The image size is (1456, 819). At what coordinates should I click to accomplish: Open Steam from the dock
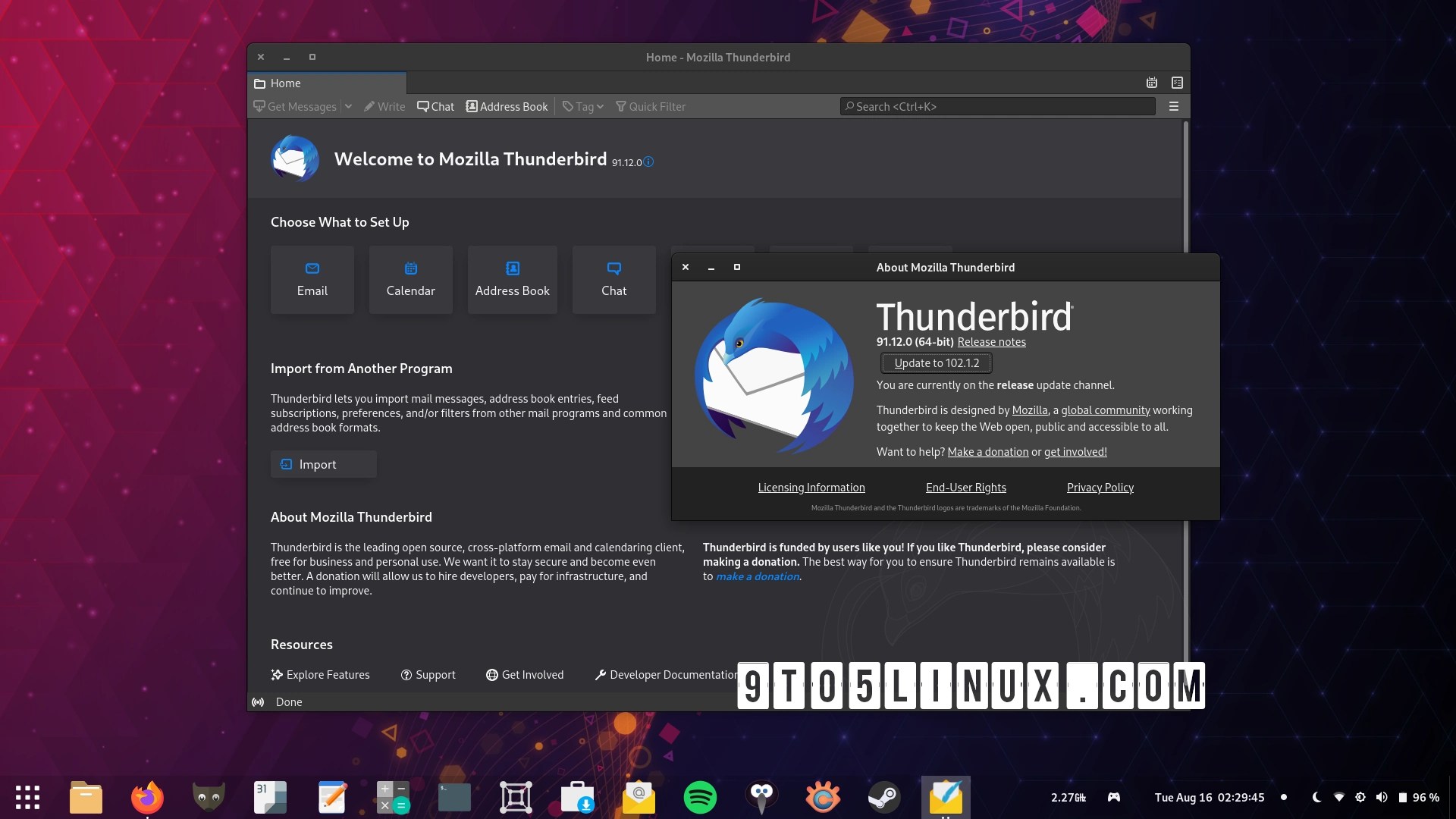[x=883, y=797]
